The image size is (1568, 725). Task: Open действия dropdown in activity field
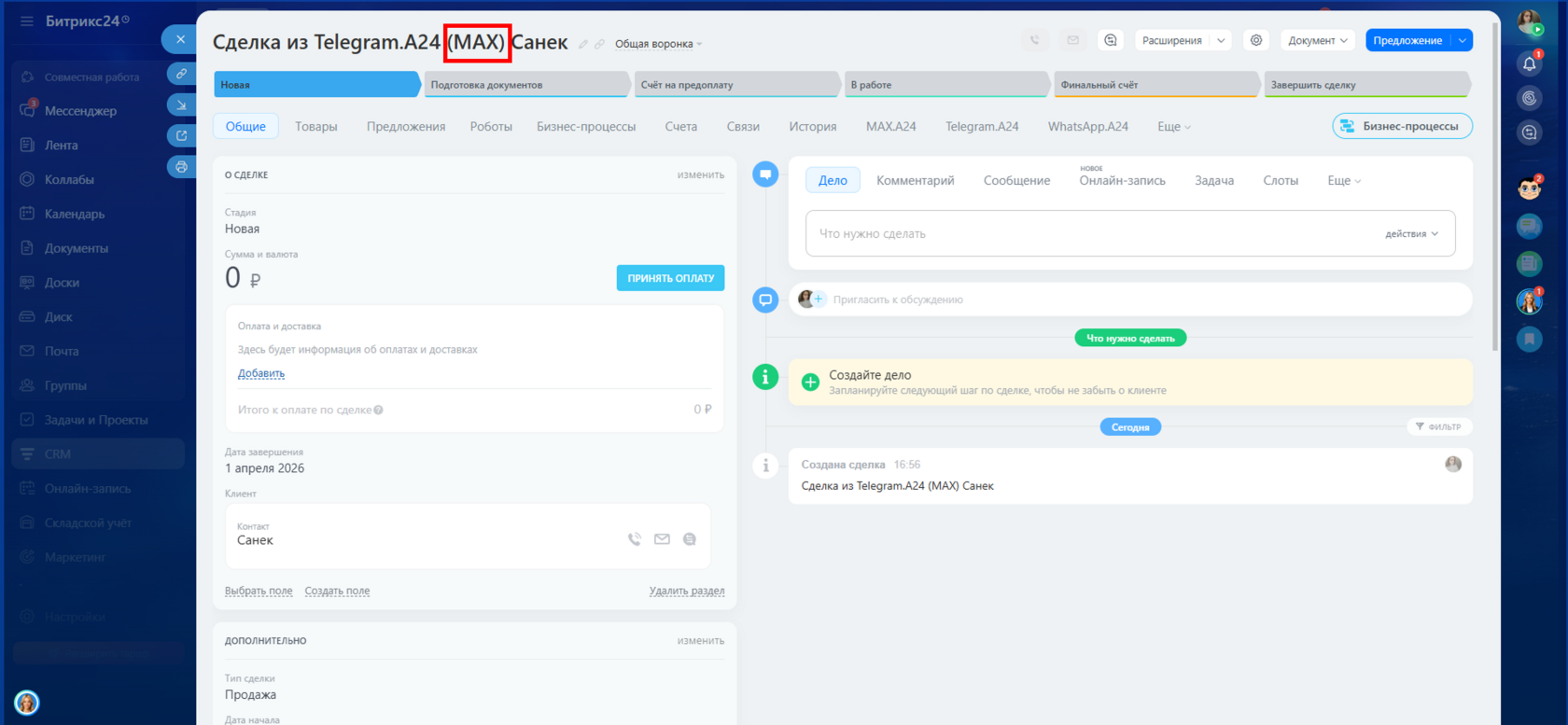1412,234
